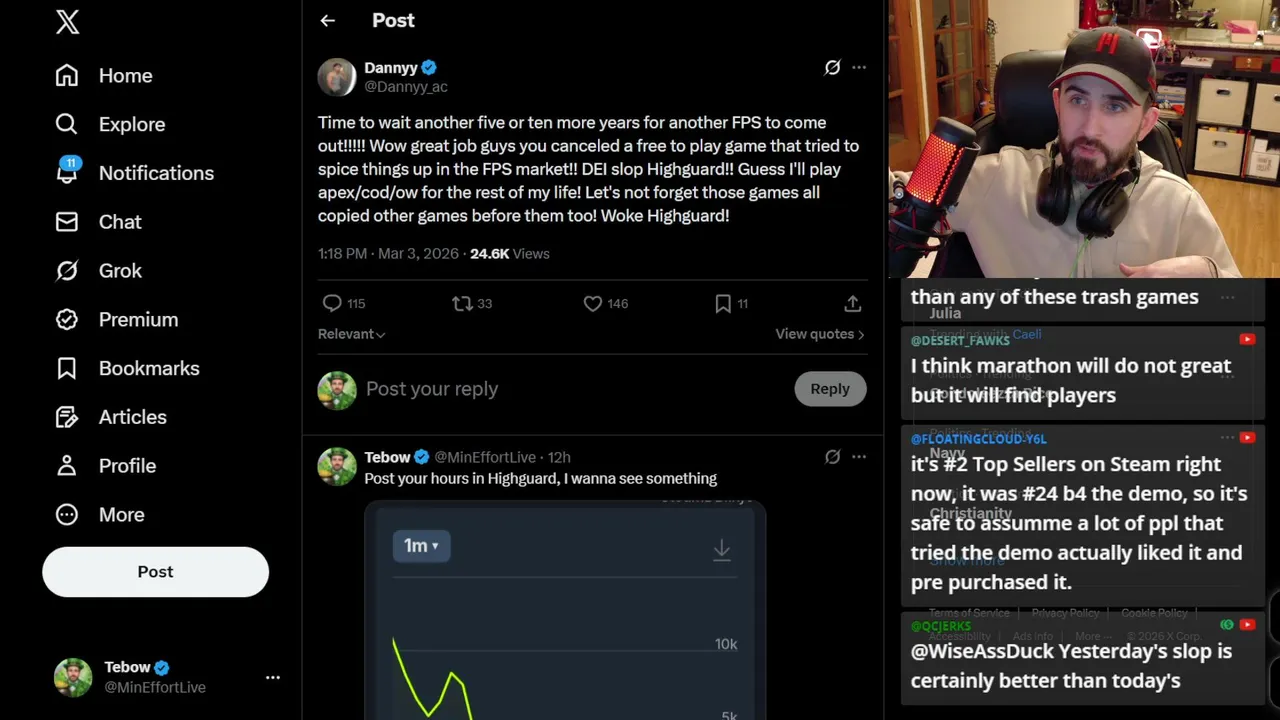Download the chart using arrow icon
The image size is (1280, 720).
pyautogui.click(x=721, y=549)
